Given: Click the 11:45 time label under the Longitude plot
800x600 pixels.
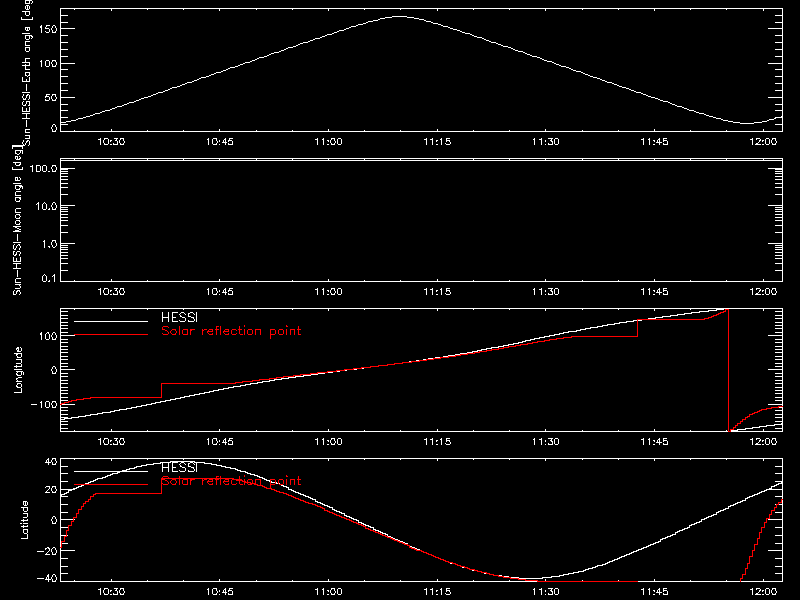Looking at the screenshot, I should pos(655,442).
